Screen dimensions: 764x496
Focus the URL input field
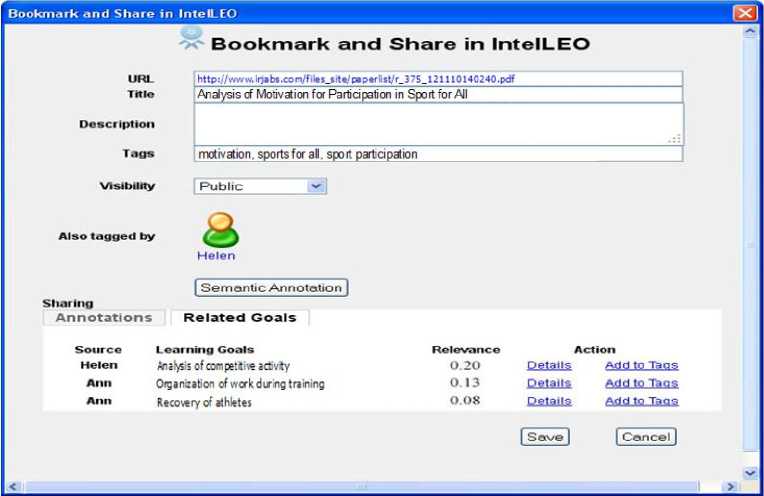click(x=439, y=79)
